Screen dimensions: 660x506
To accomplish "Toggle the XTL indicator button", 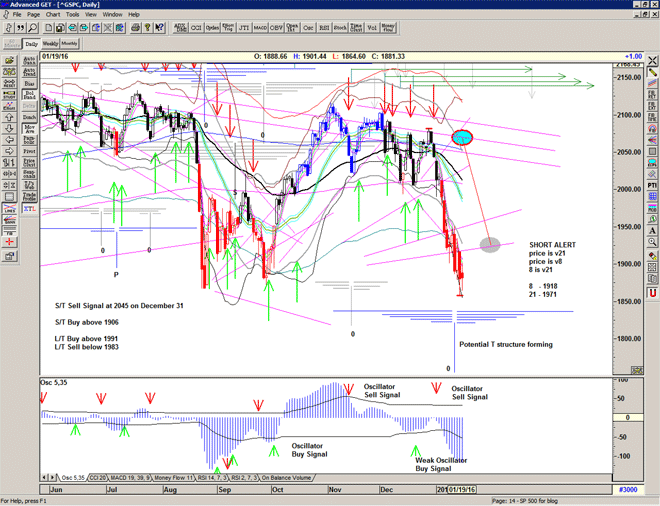I will (29, 209).
